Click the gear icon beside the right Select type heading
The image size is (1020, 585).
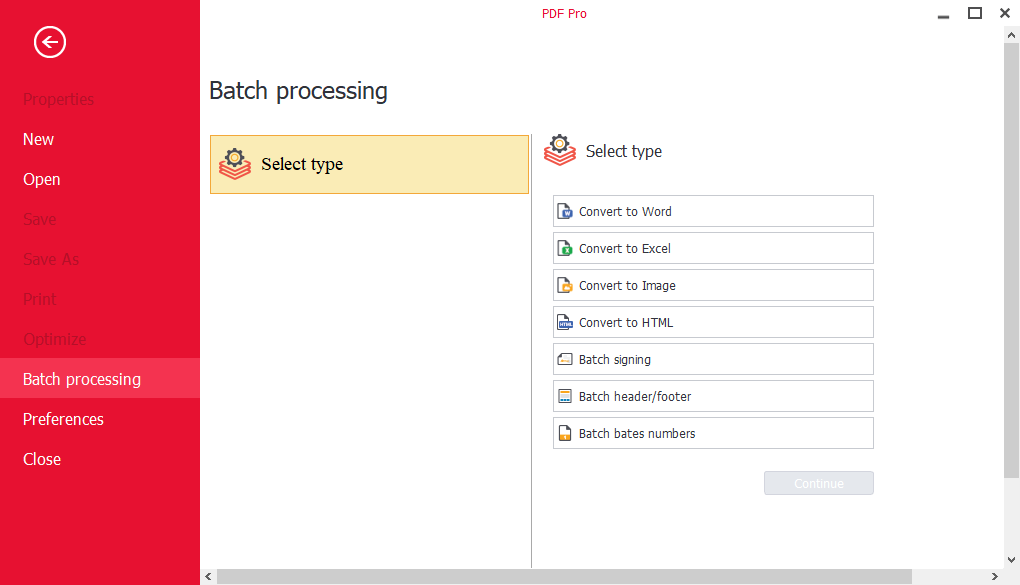coord(559,150)
